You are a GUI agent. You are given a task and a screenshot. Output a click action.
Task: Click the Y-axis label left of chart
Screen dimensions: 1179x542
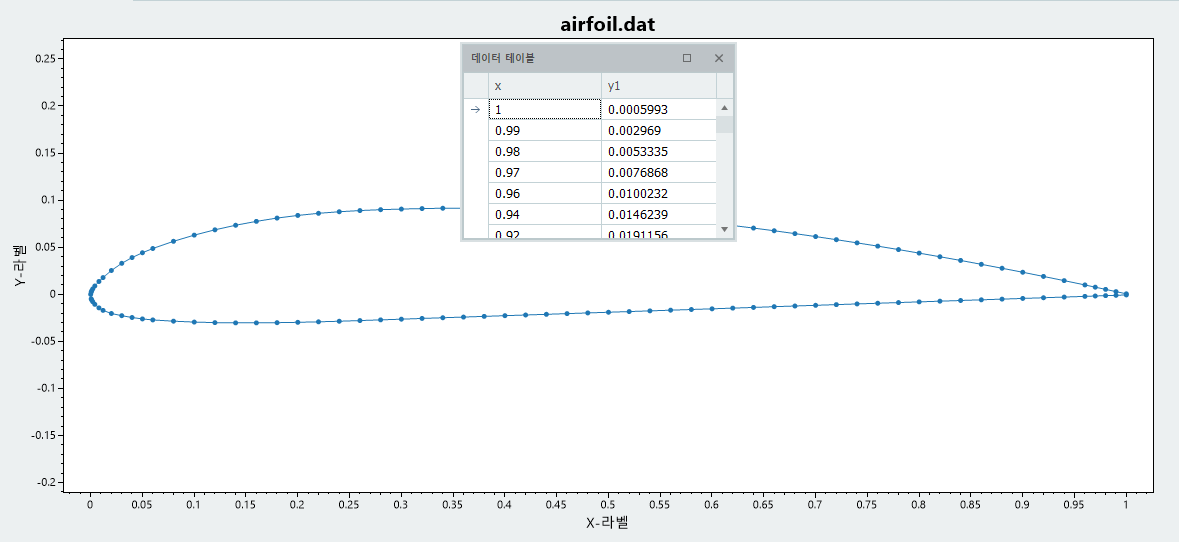click(20, 266)
